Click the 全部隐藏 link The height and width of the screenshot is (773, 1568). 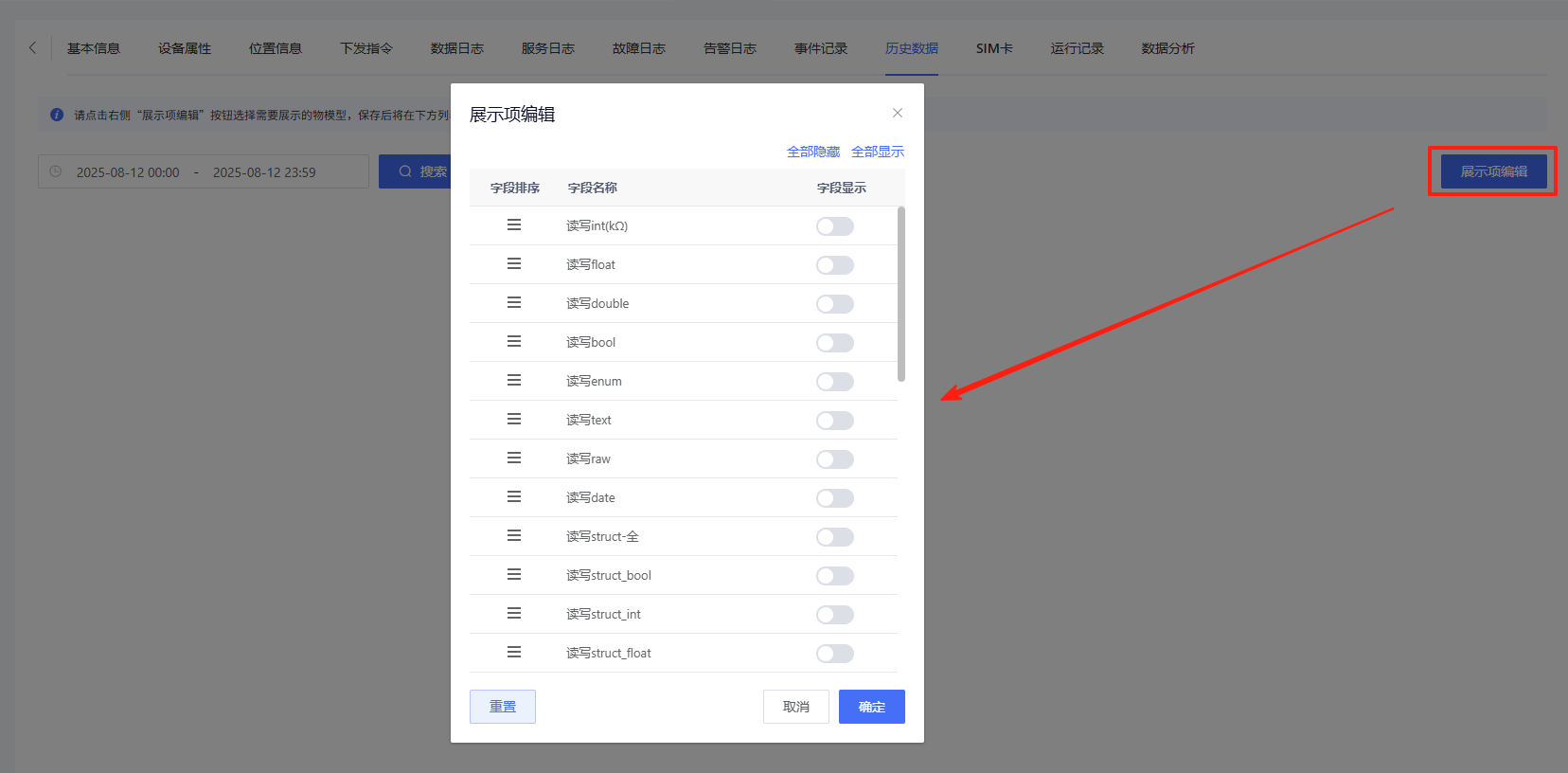[x=812, y=152]
